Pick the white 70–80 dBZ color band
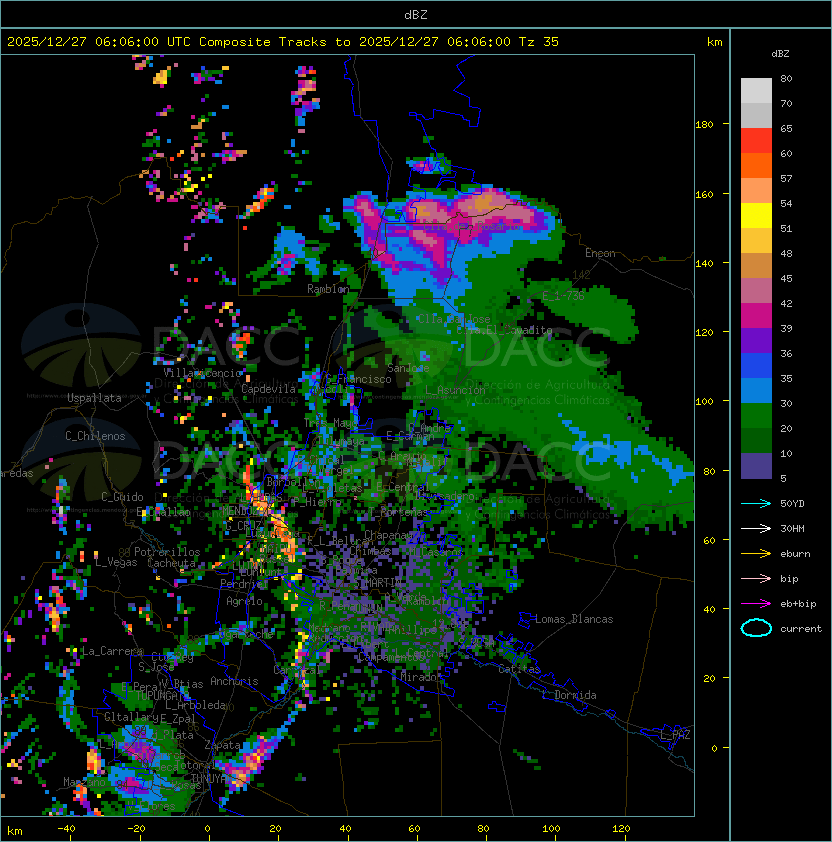832x842 pixels. pyautogui.click(x=756, y=91)
